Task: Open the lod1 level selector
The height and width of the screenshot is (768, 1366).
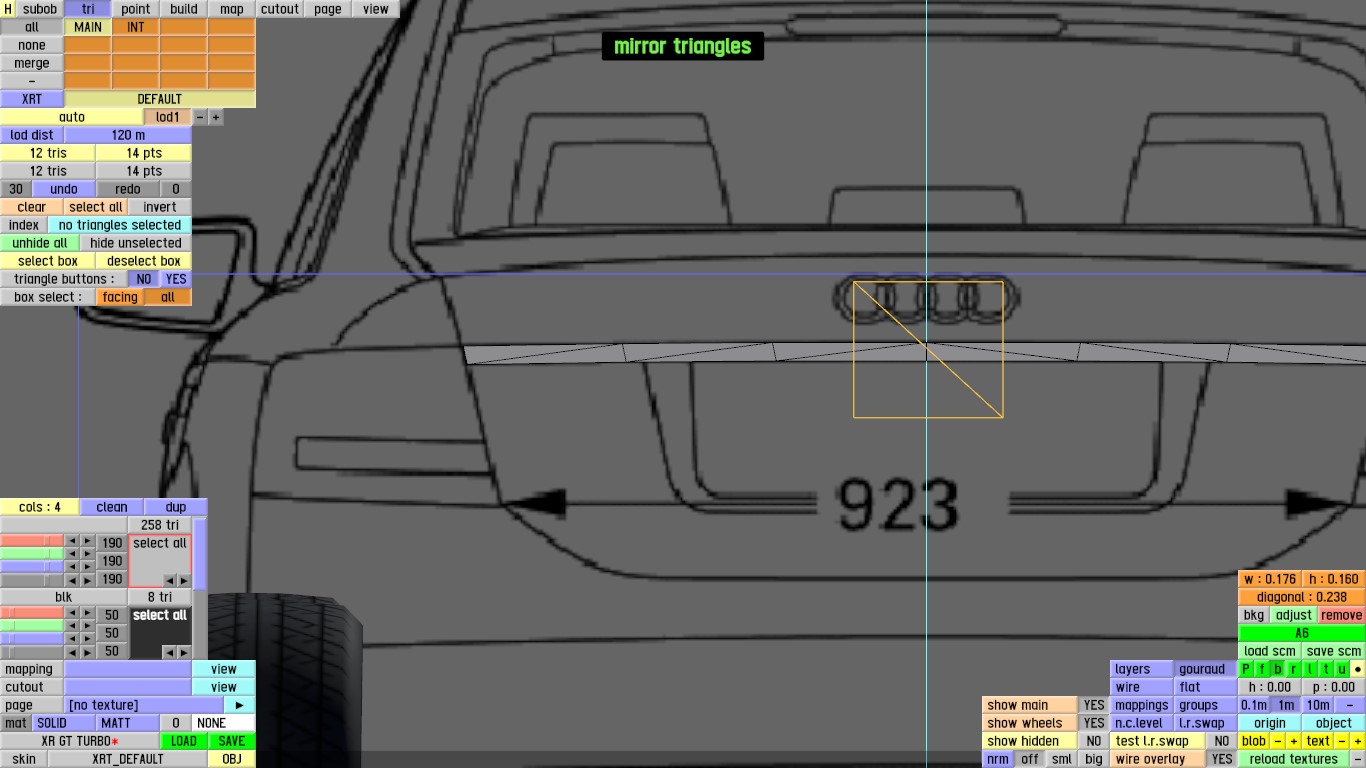Action: (167, 117)
